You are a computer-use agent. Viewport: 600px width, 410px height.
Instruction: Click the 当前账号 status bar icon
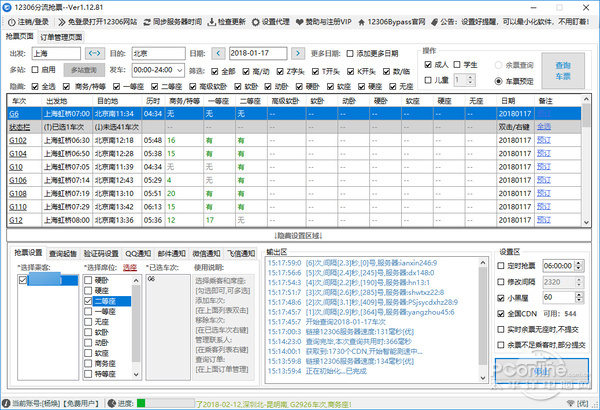tap(6, 403)
